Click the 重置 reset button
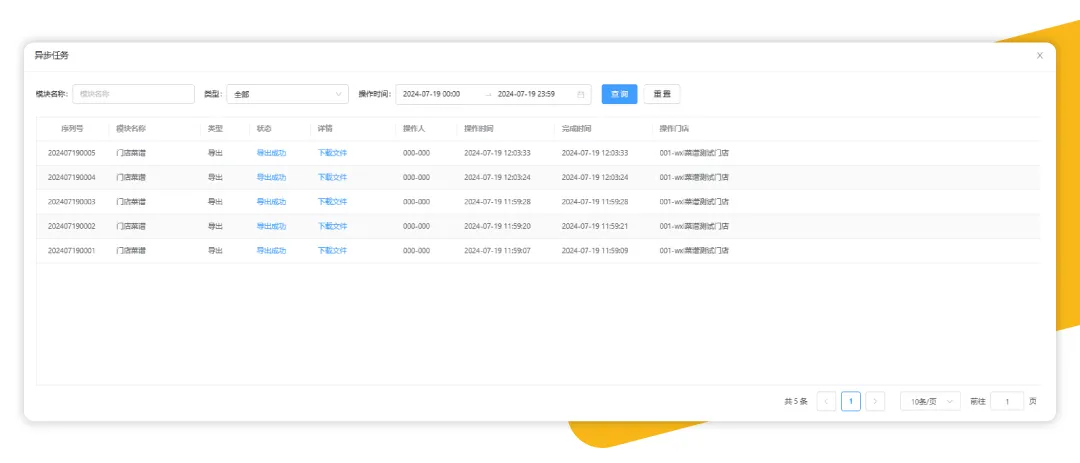This screenshot has height=463, width=1080. (x=662, y=94)
